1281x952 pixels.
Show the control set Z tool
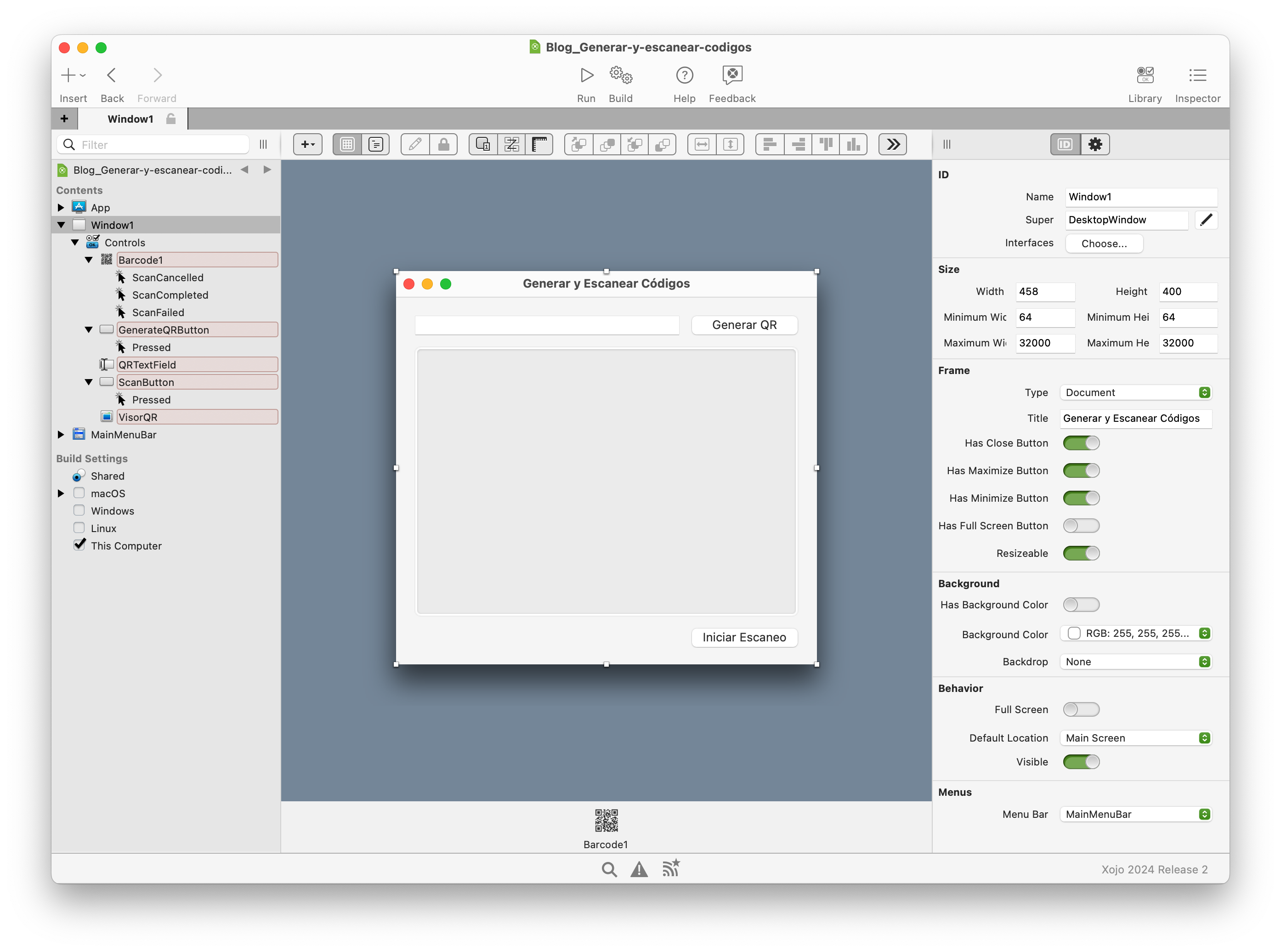[x=511, y=144]
